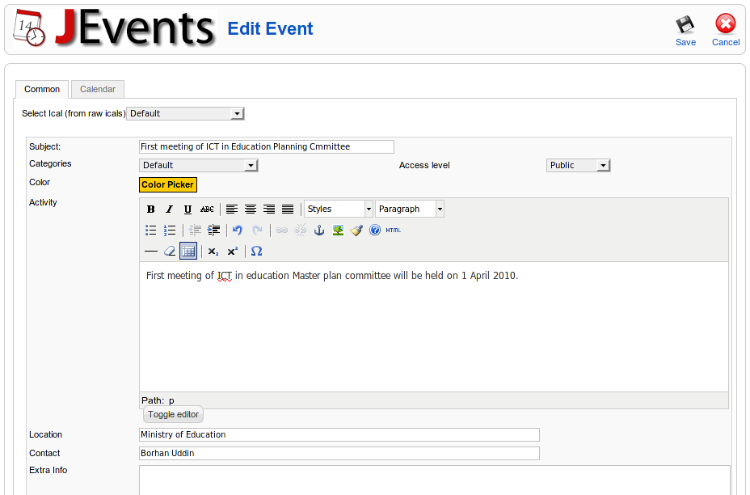The height and width of the screenshot is (495, 750).
Task: Open the Styles dropdown in the editor
Action: pos(338,209)
